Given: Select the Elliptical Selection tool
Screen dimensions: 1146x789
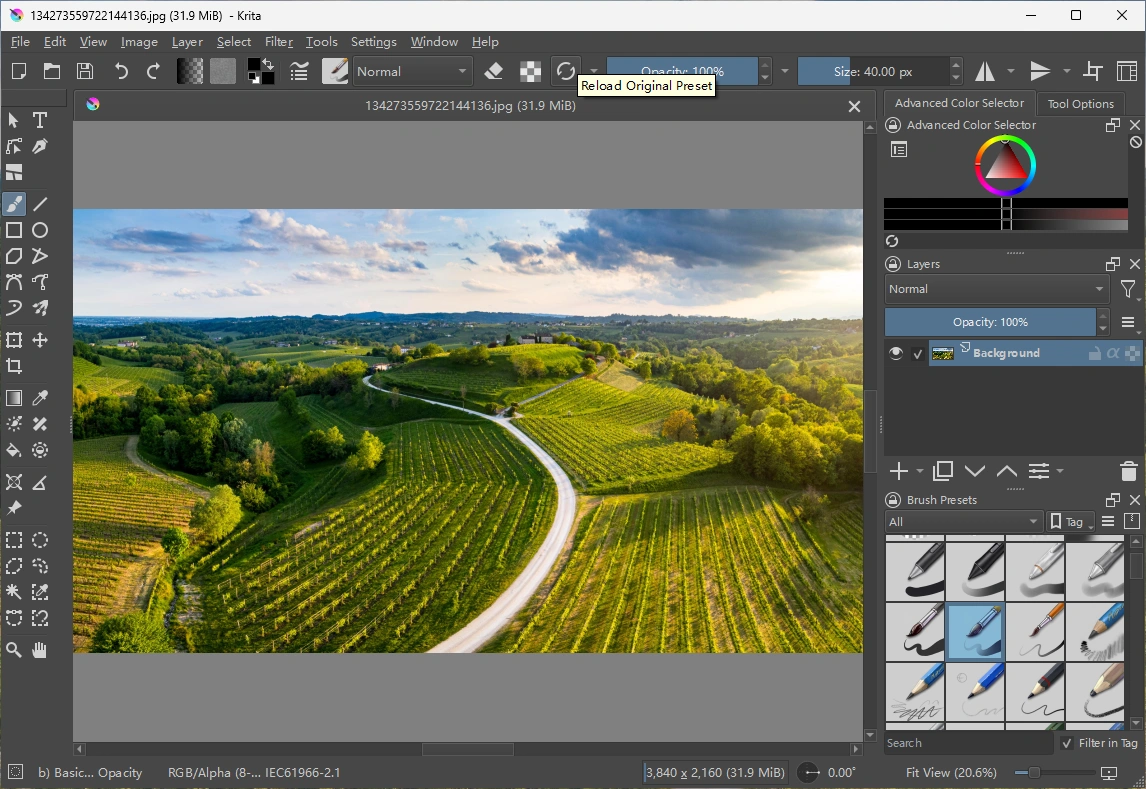Looking at the screenshot, I should tap(40, 540).
